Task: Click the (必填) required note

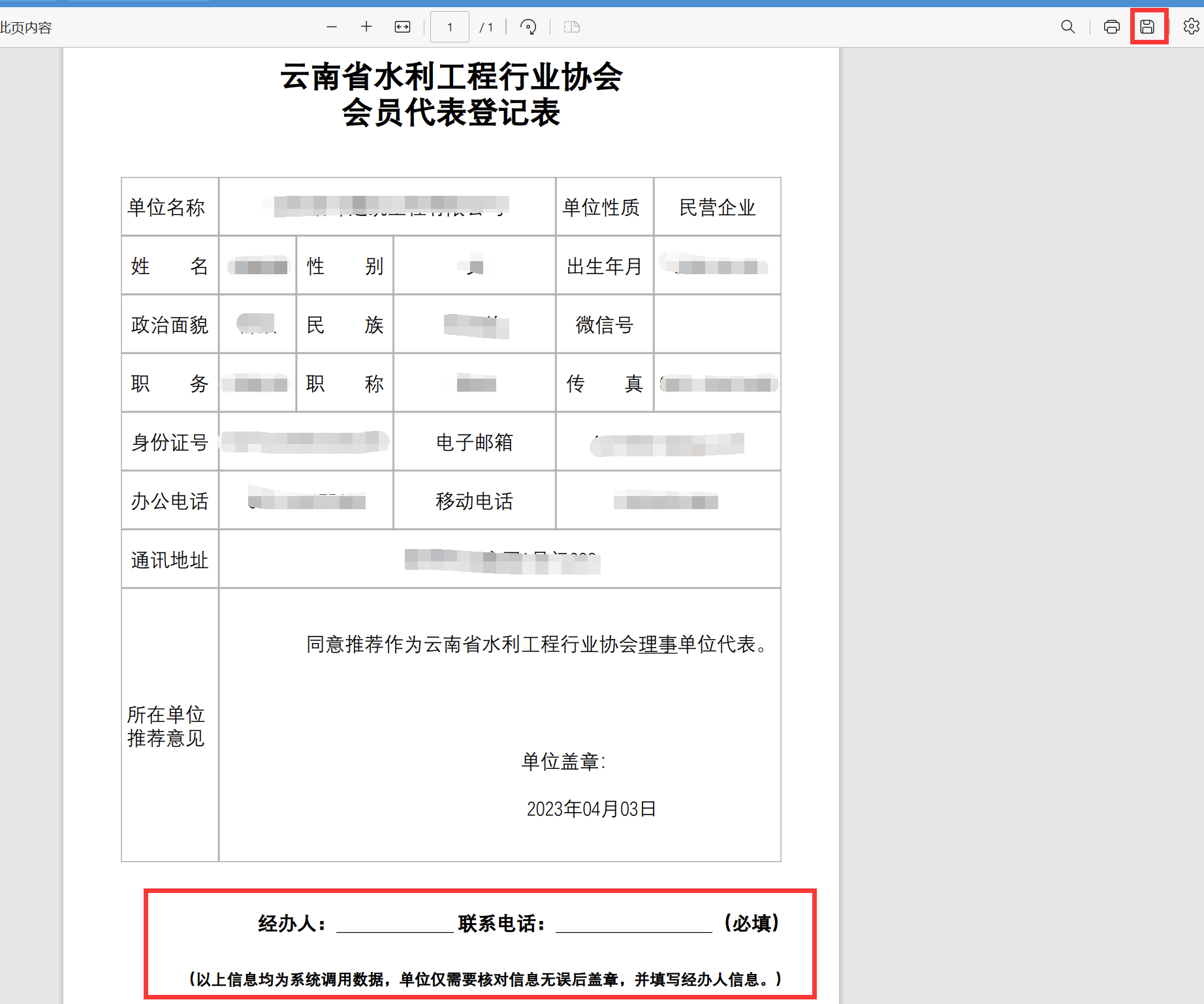Action: click(752, 923)
